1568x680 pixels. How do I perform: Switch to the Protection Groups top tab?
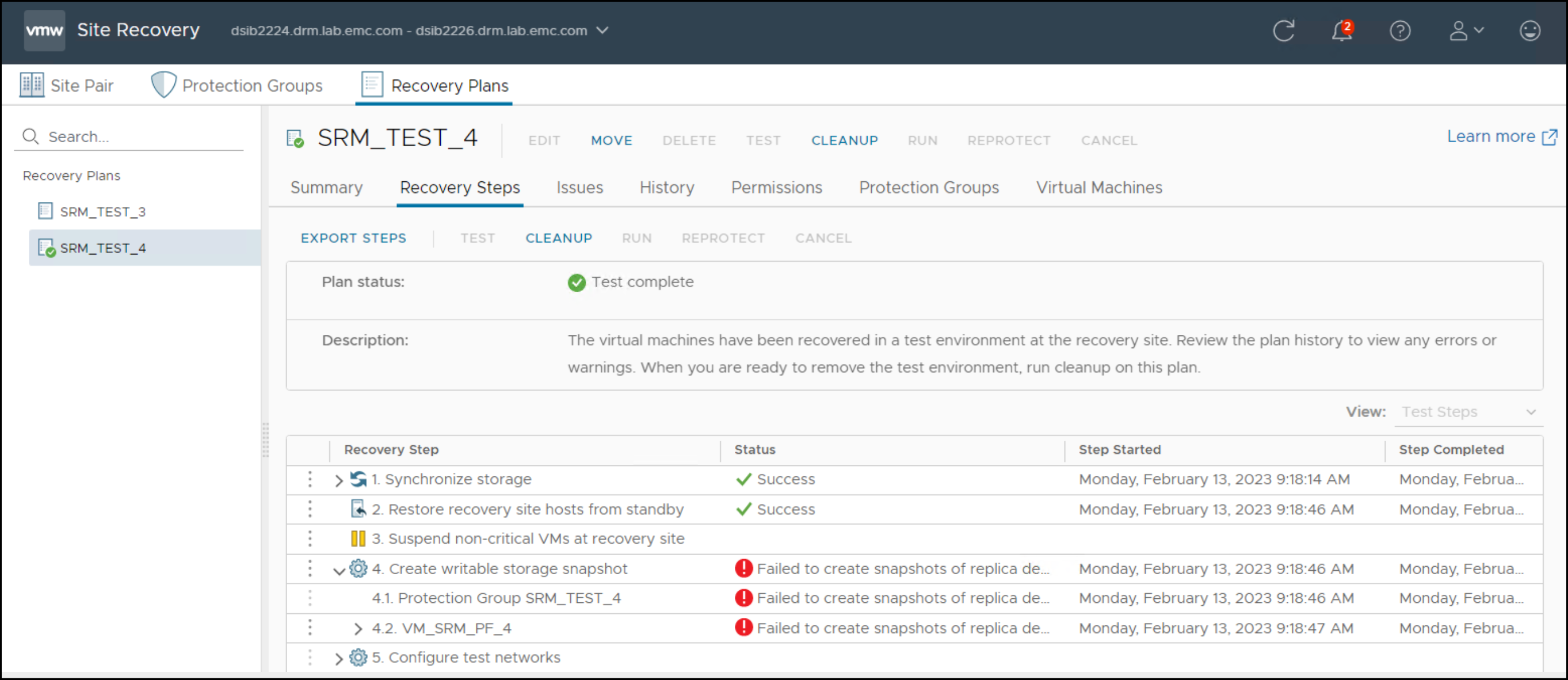click(237, 85)
